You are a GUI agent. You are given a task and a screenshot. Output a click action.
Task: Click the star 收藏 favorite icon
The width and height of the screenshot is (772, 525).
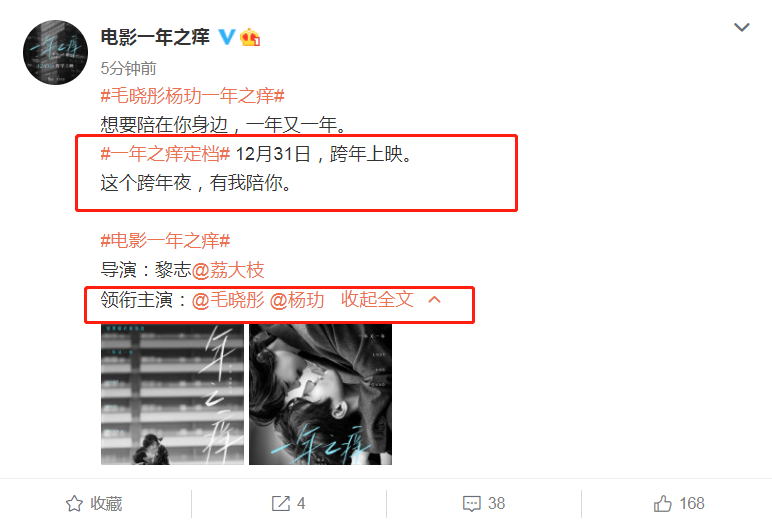point(74,503)
